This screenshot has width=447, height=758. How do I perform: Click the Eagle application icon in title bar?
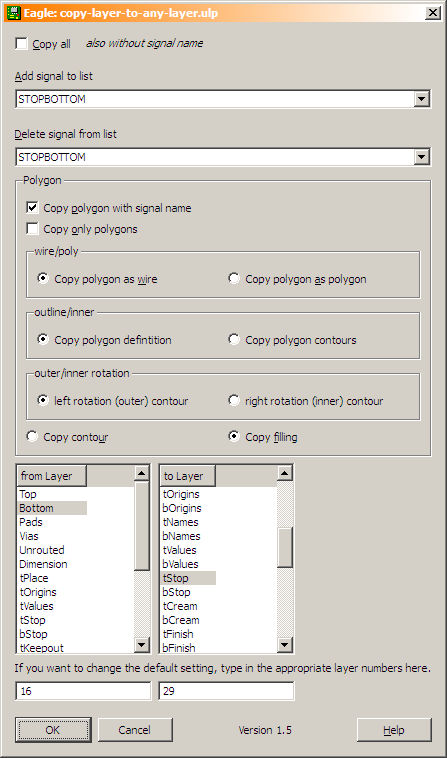(13, 13)
